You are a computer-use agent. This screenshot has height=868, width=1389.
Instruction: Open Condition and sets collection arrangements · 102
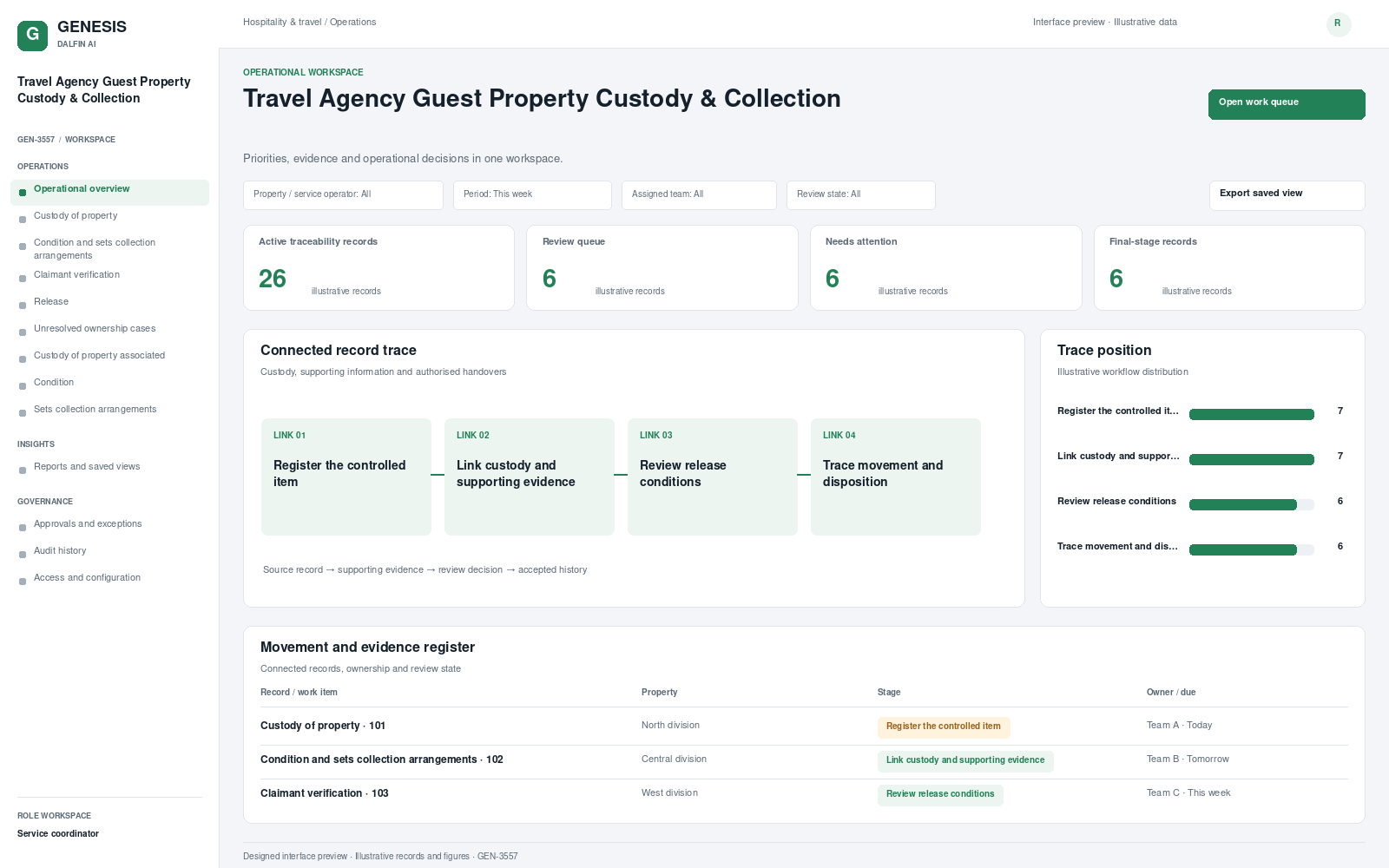pos(382,759)
